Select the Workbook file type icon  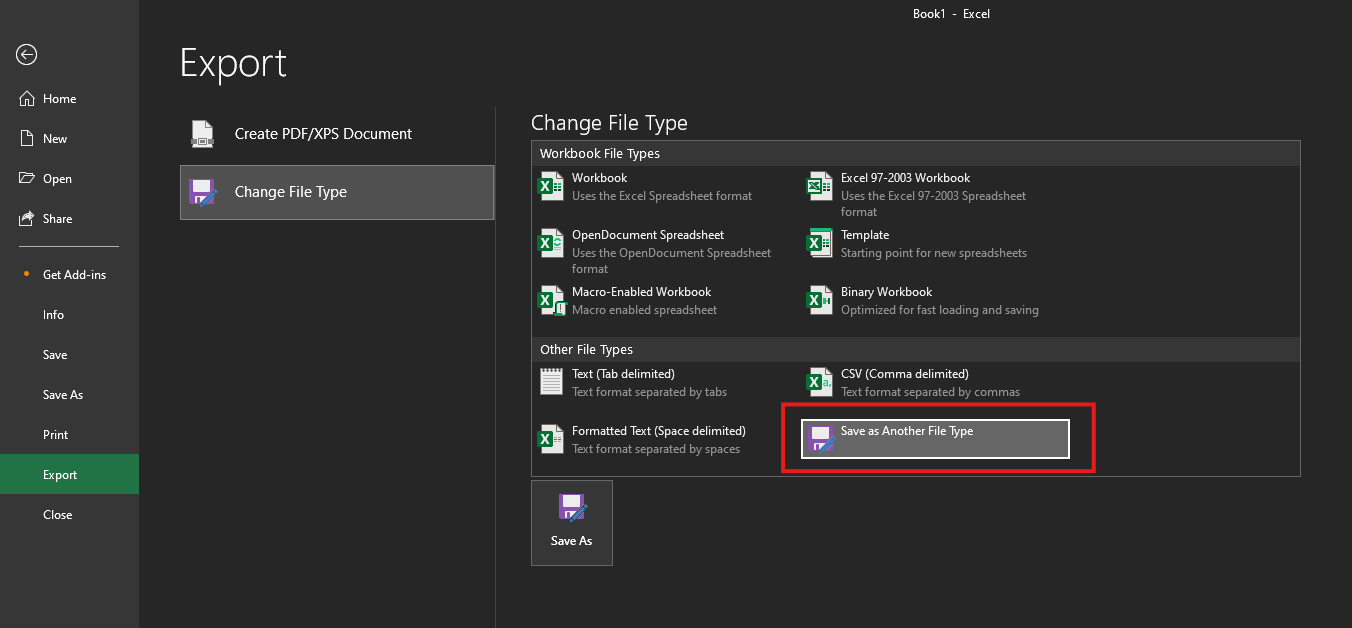click(x=552, y=187)
